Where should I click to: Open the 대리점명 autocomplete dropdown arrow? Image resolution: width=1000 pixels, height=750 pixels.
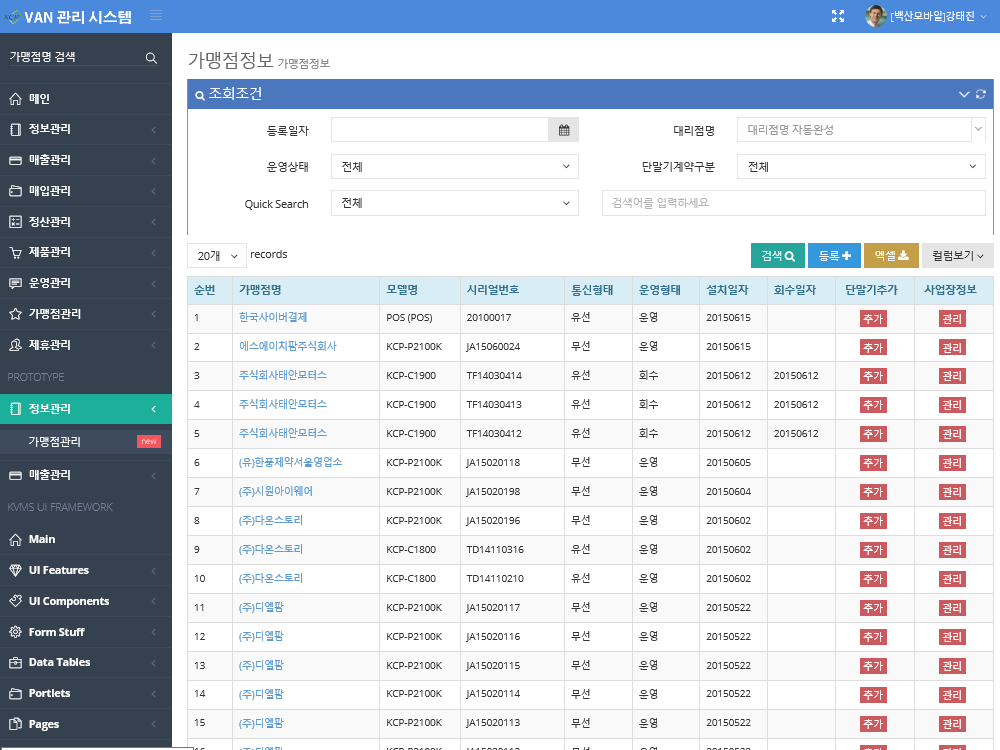[978, 129]
